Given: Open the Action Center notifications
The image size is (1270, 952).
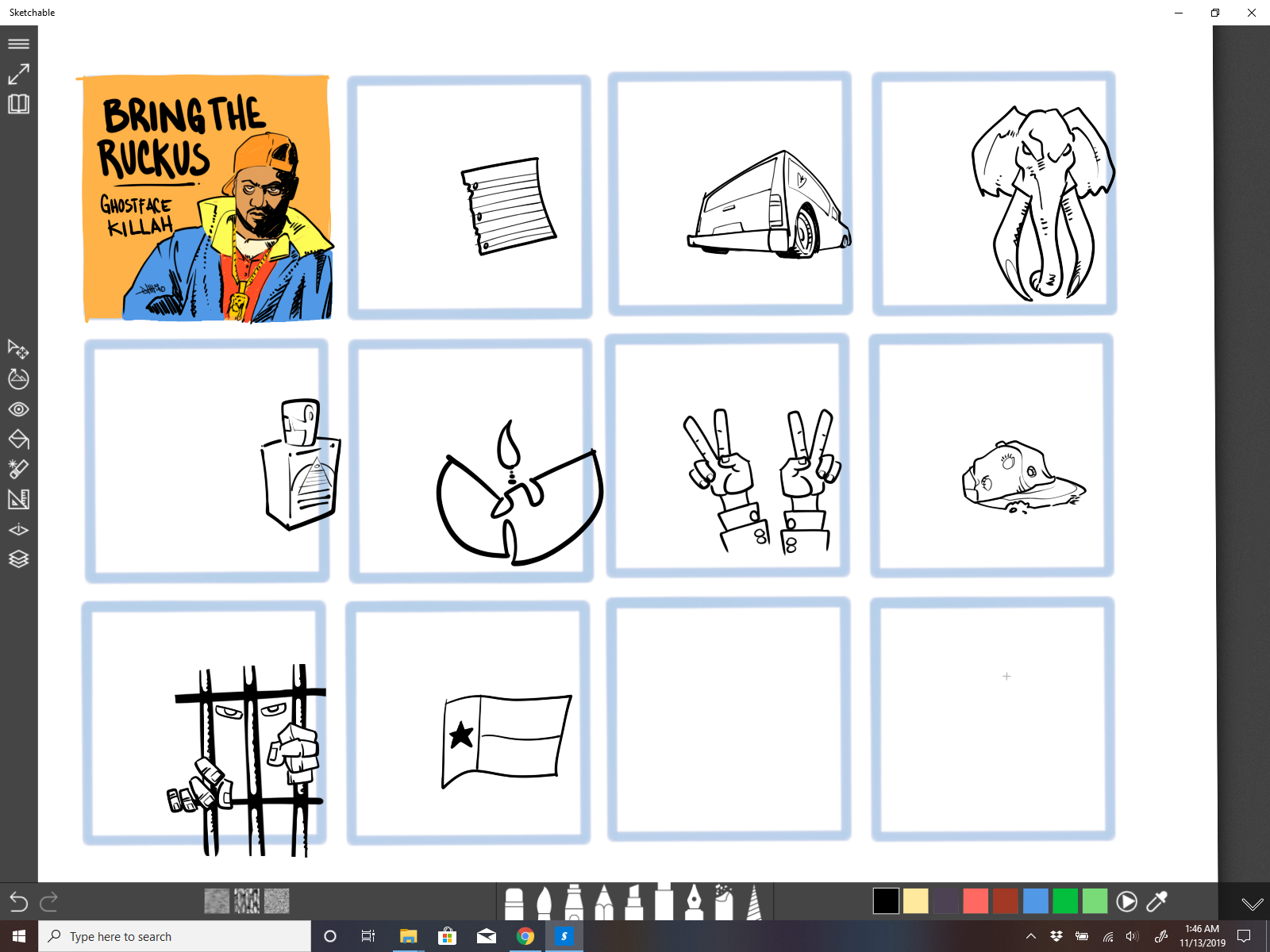Looking at the screenshot, I should pos(1244,936).
